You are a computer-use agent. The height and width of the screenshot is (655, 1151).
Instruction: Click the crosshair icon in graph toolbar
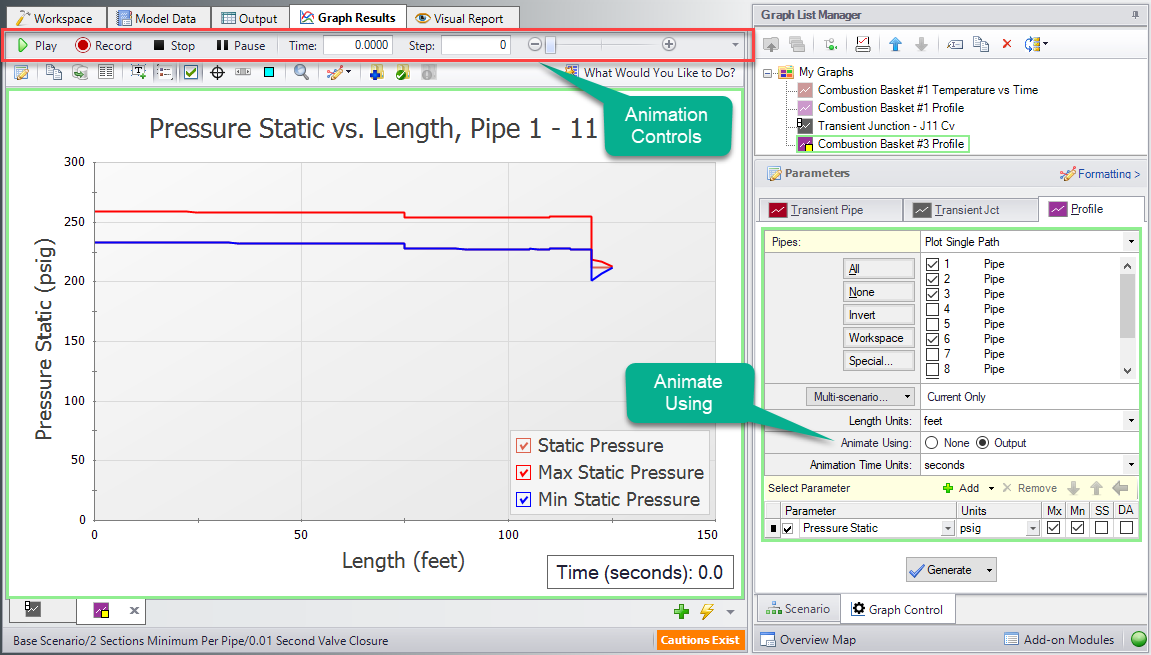pos(216,72)
